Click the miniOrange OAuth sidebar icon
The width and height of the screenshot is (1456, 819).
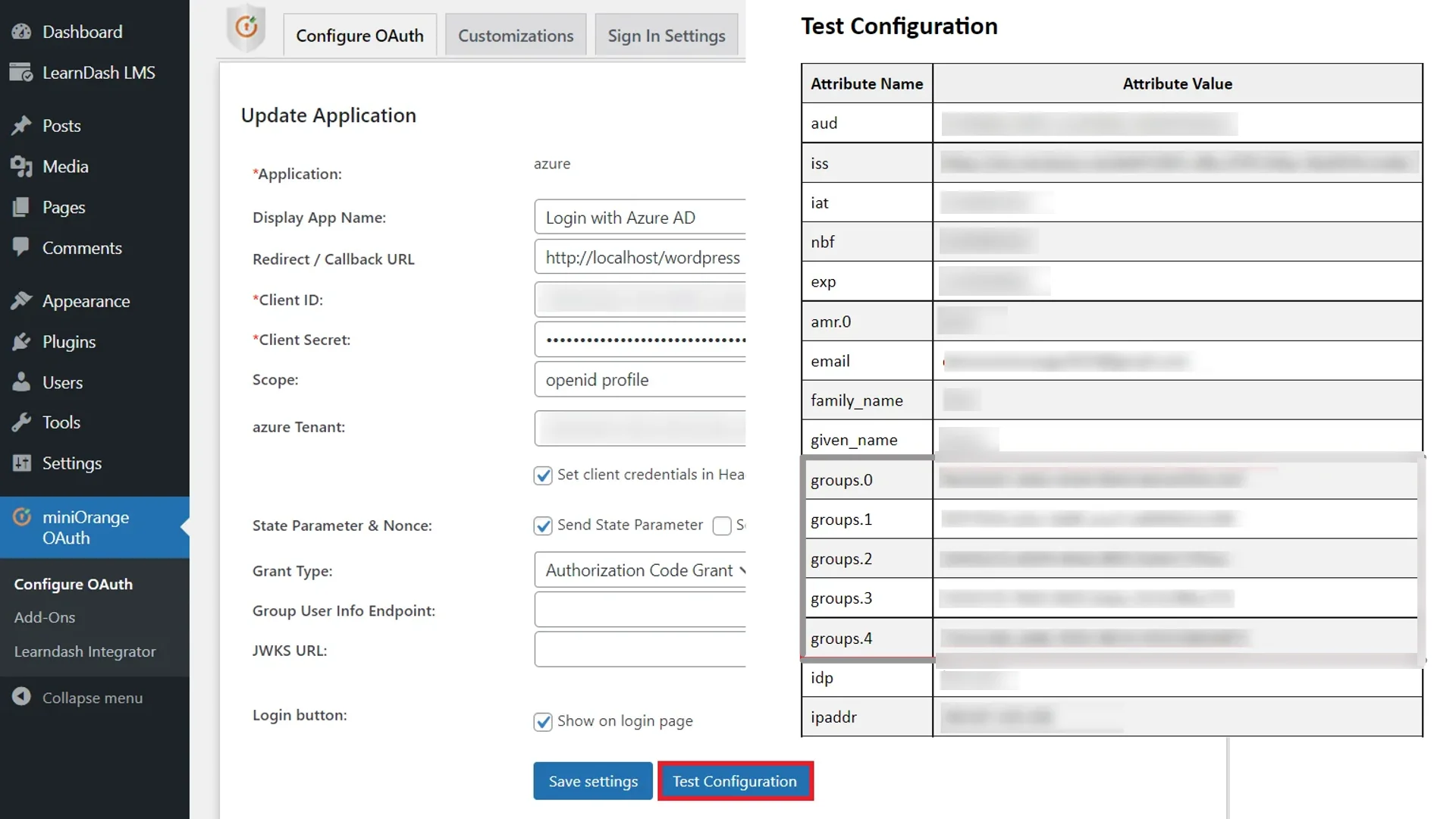click(22, 517)
